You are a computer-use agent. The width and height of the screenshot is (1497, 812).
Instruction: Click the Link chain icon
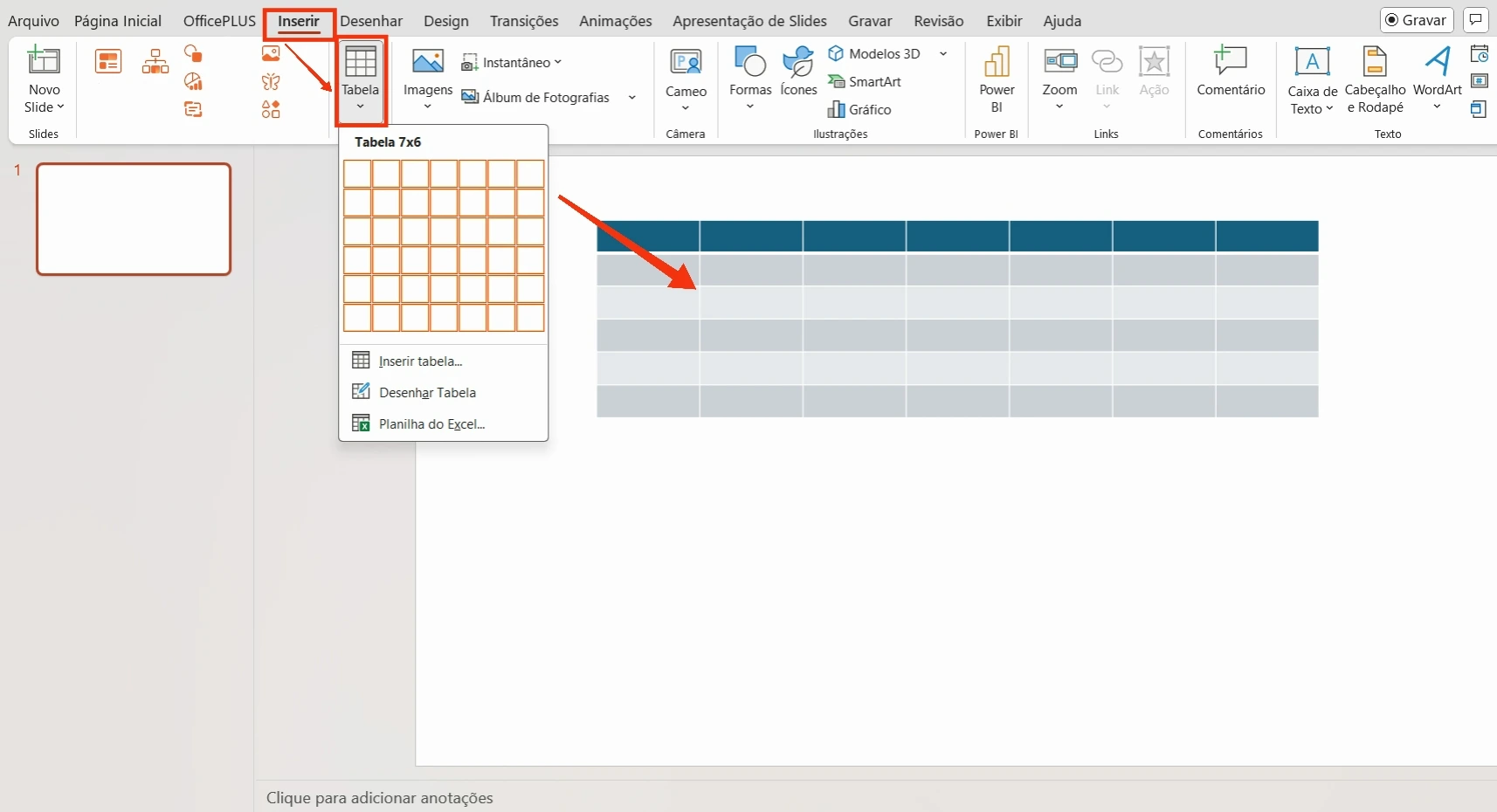(1107, 61)
